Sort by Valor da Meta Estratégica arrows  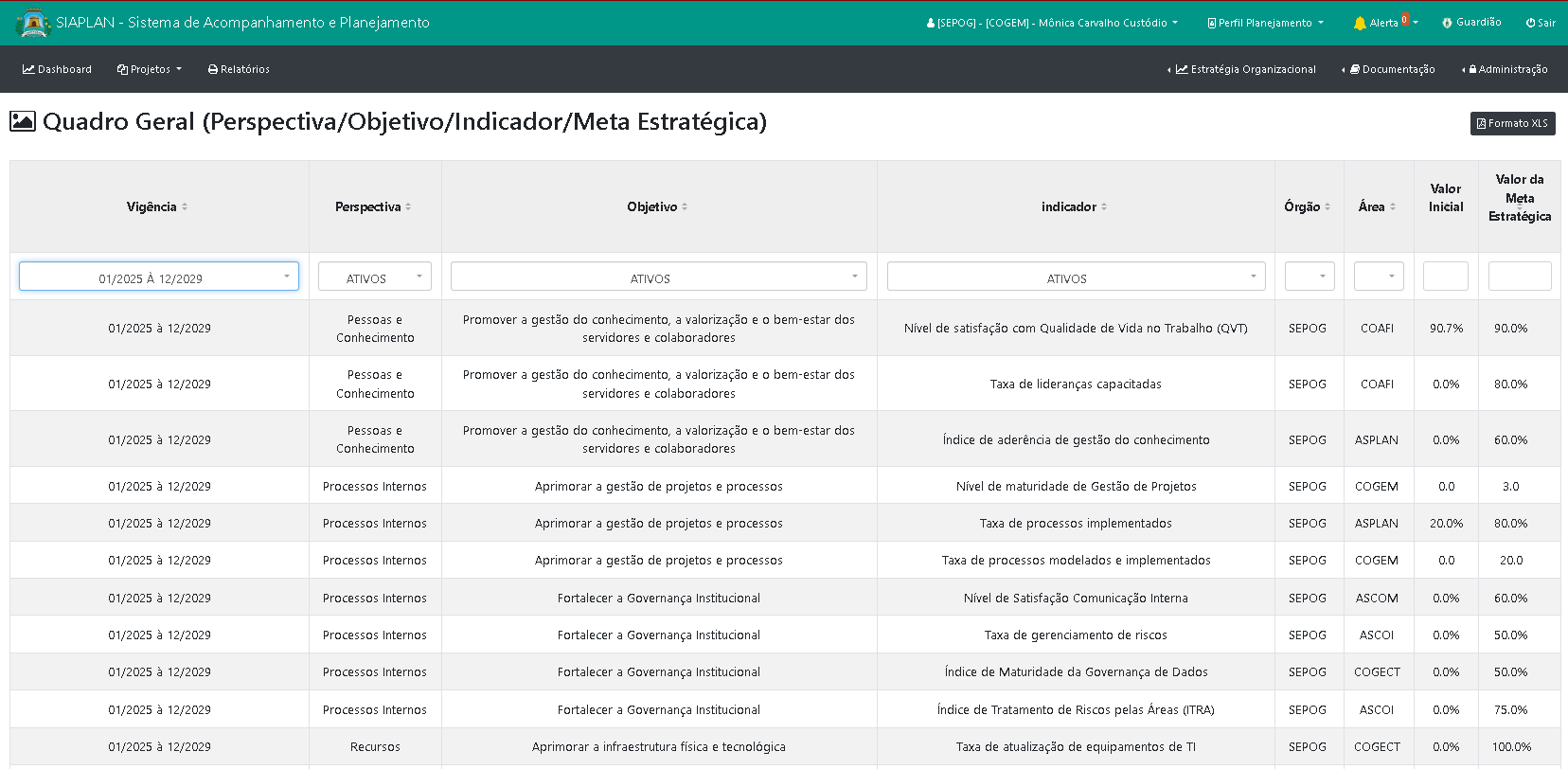point(1520,206)
